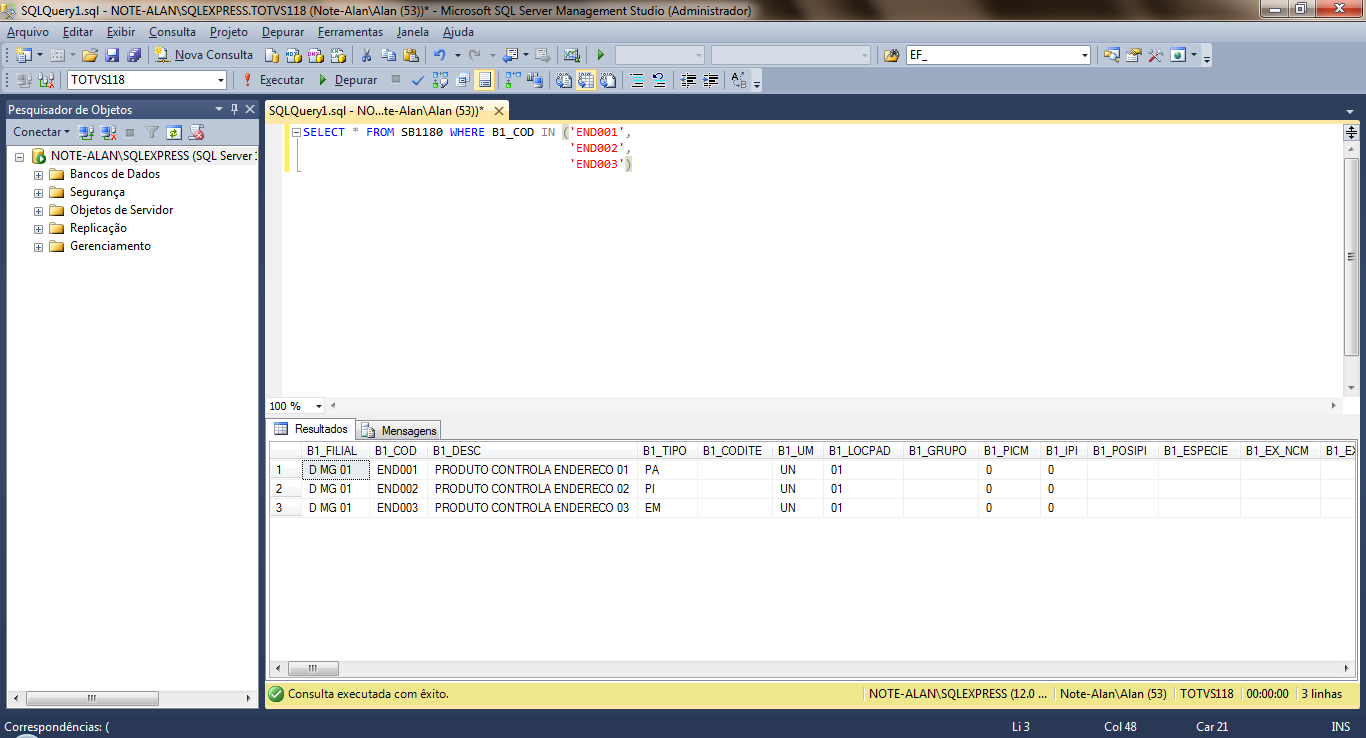This screenshot has width=1366, height=738.
Task: Decrease indent of selected lines
Action: 689,80
